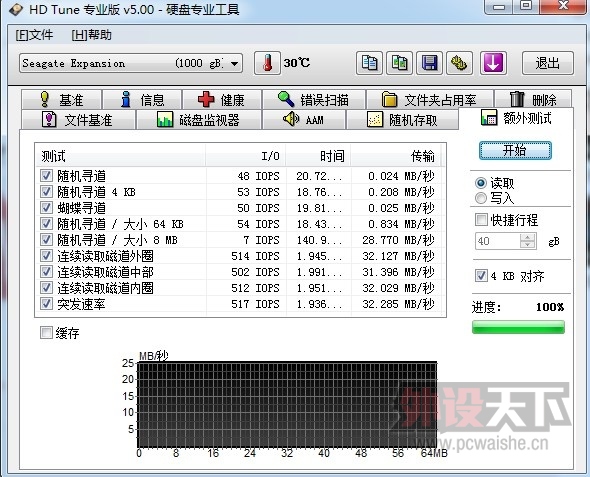The width and height of the screenshot is (590, 477).
Task: Click the purple down-arrow icon
Action: (493, 63)
